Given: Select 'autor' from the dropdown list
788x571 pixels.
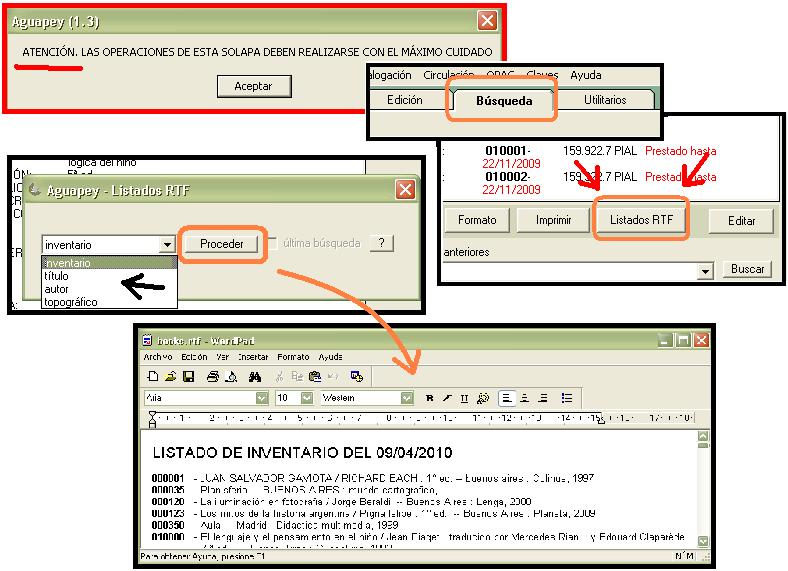Looking at the screenshot, I should [57, 288].
